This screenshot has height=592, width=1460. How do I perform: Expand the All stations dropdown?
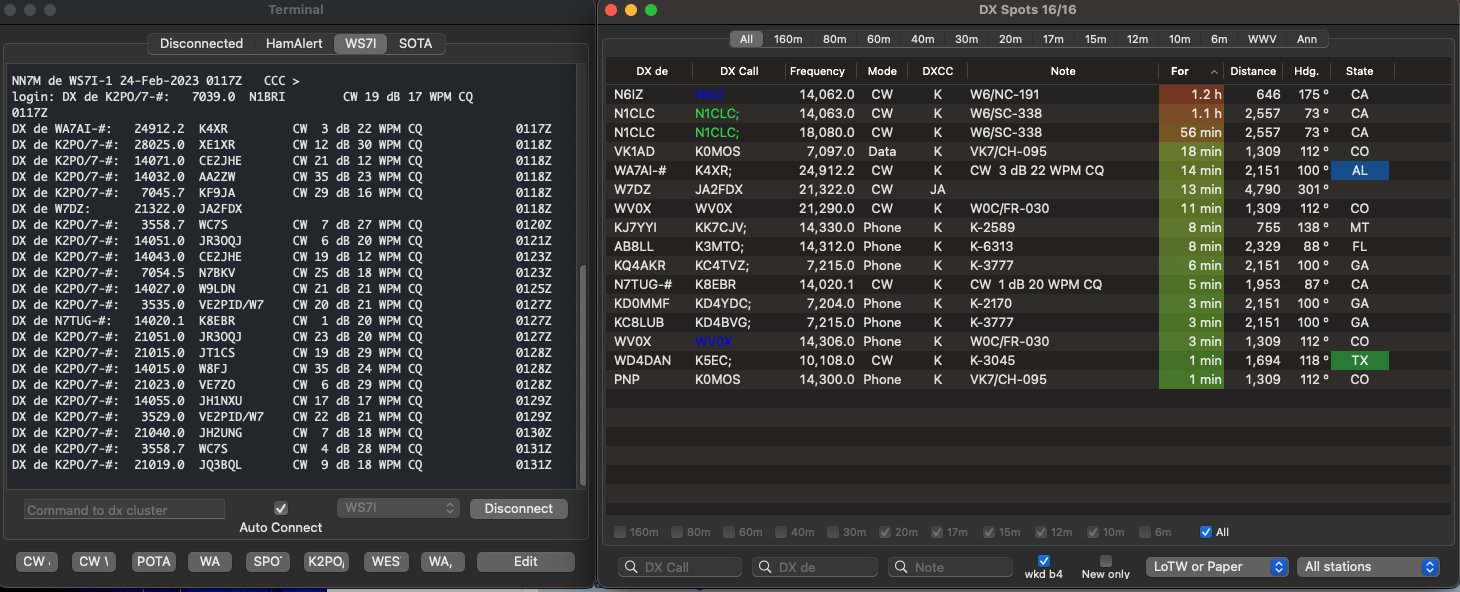point(1367,567)
